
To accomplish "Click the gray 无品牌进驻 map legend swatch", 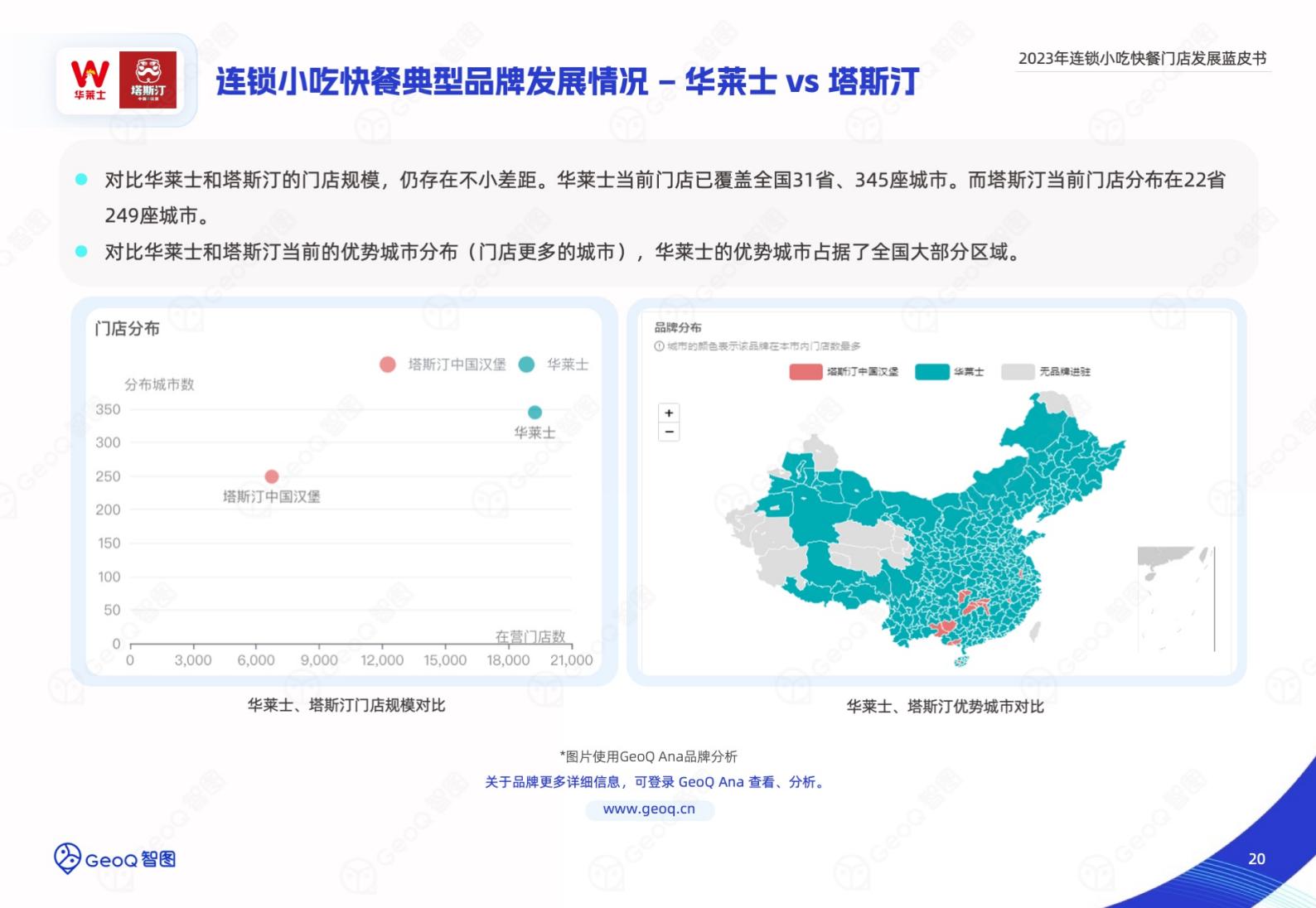I will pyautogui.click(x=1018, y=372).
